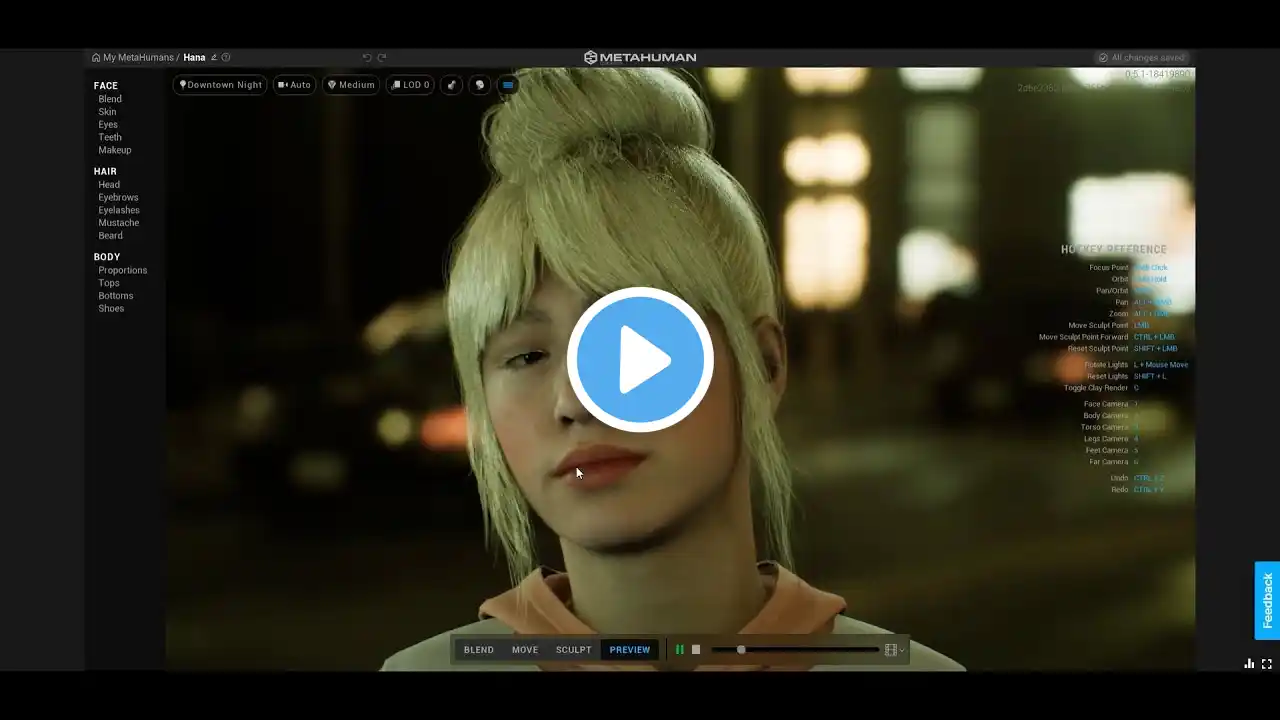The image size is (1280, 720).
Task: Open the Eyebrows section
Action: coord(118,198)
